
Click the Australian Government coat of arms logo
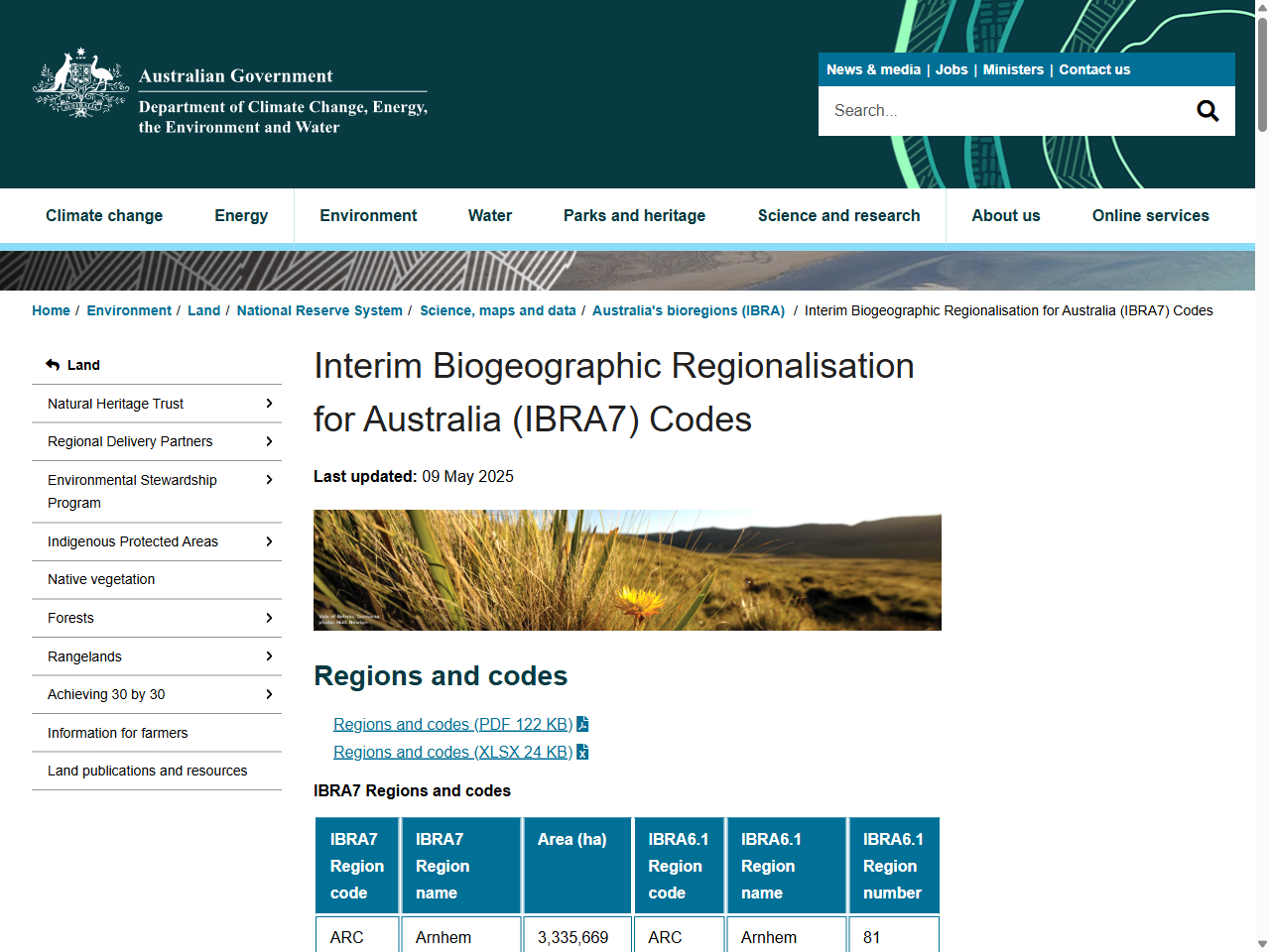click(x=79, y=84)
